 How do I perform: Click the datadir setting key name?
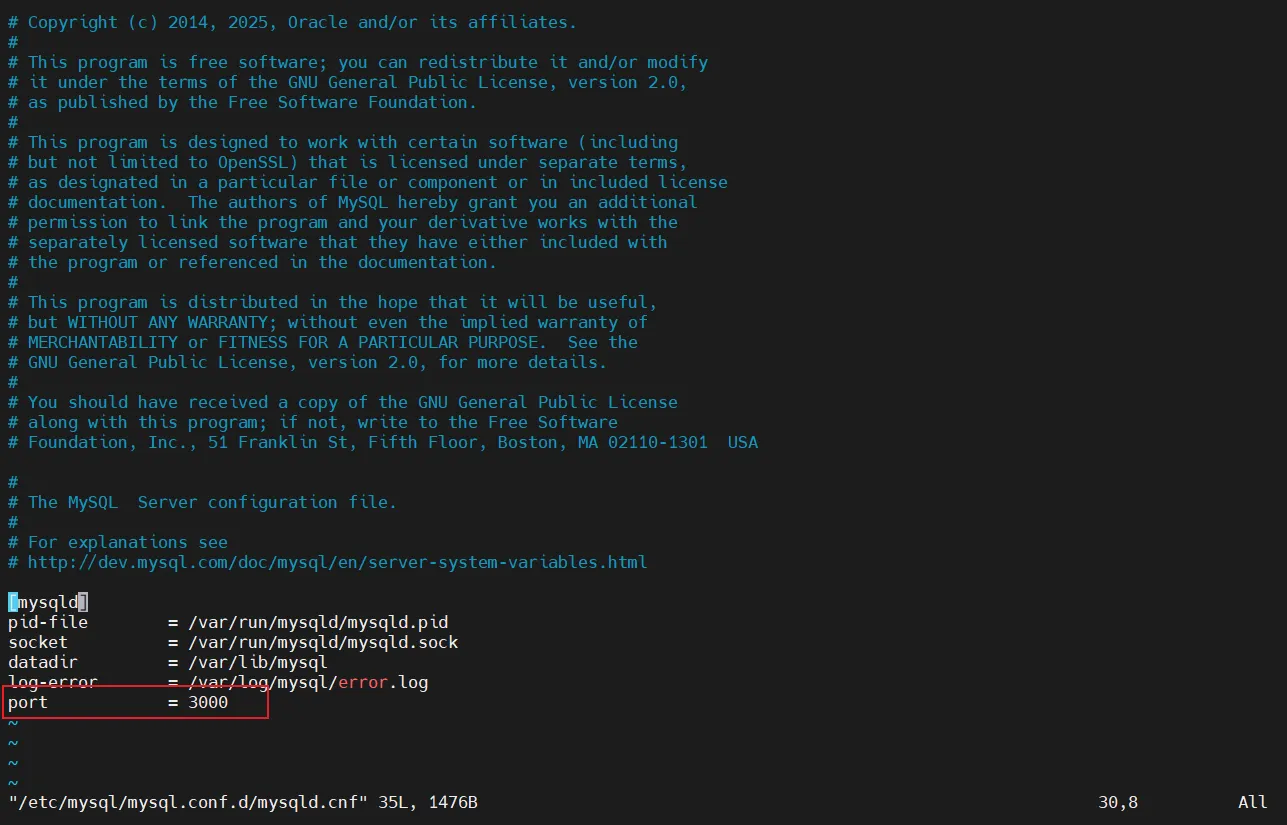pos(43,662)
